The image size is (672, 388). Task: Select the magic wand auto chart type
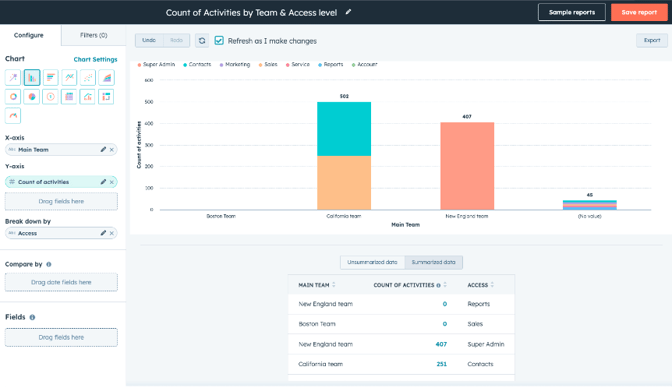tap(13, 78)
